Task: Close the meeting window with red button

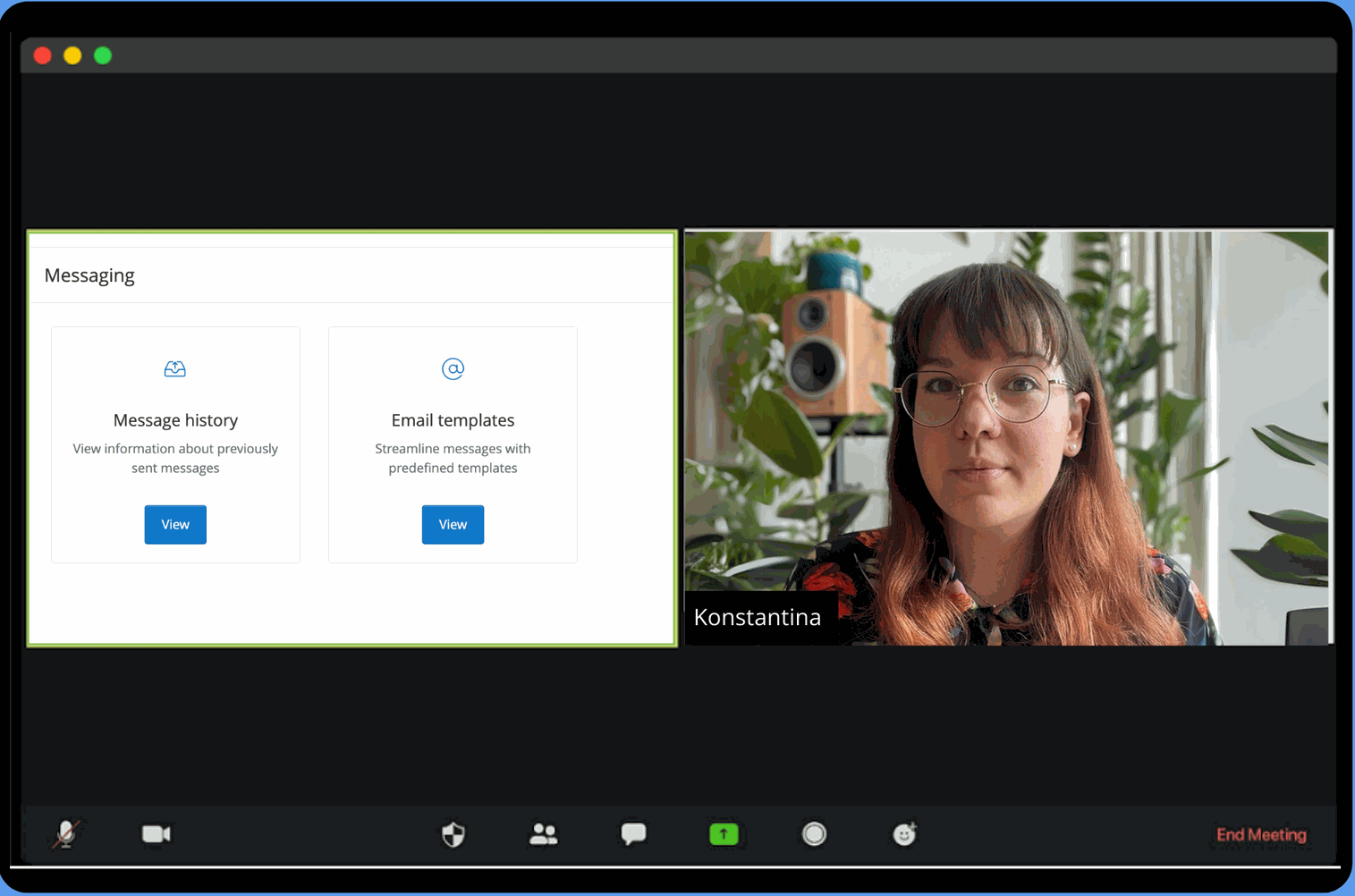Action: 42,55
